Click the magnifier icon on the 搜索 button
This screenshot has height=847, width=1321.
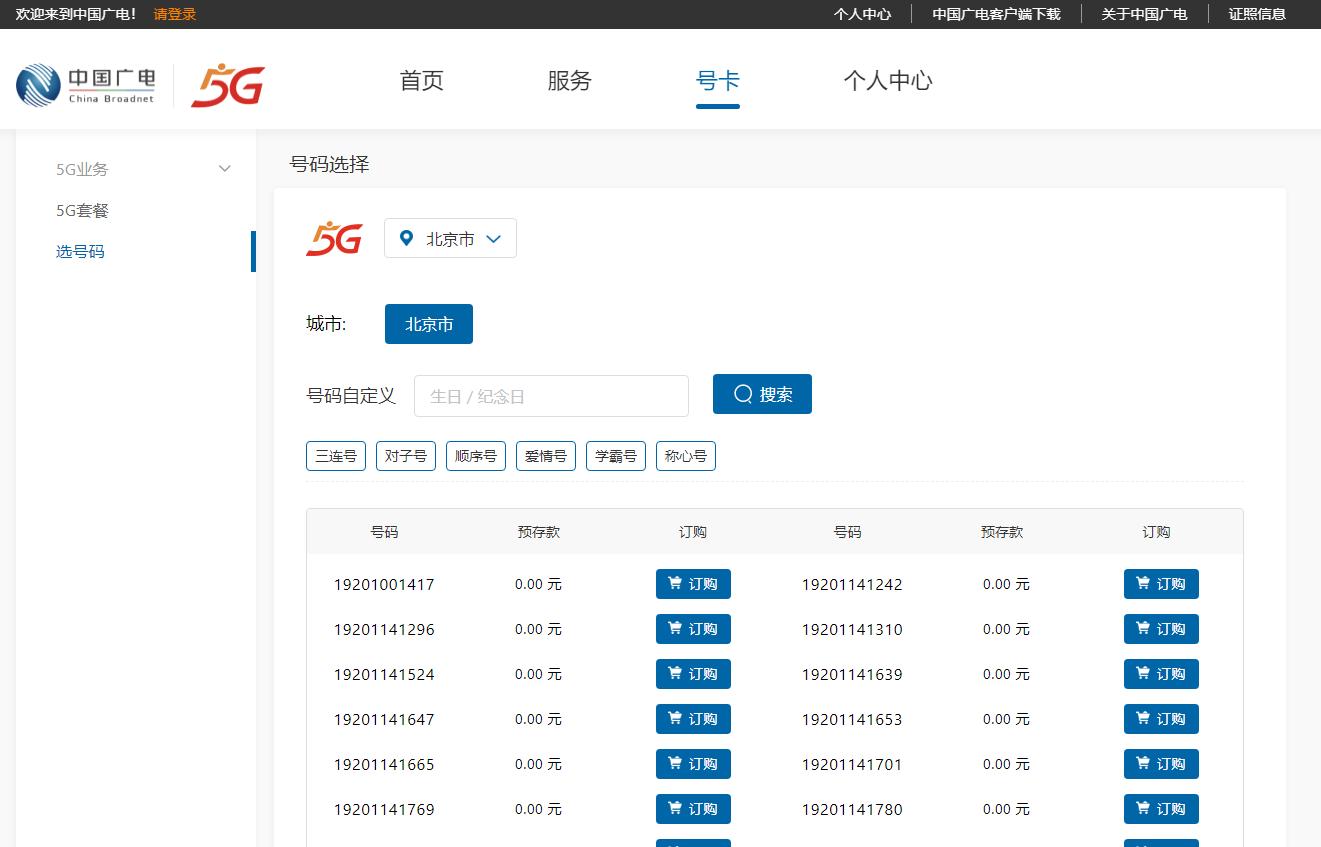(x=742, y=393)
